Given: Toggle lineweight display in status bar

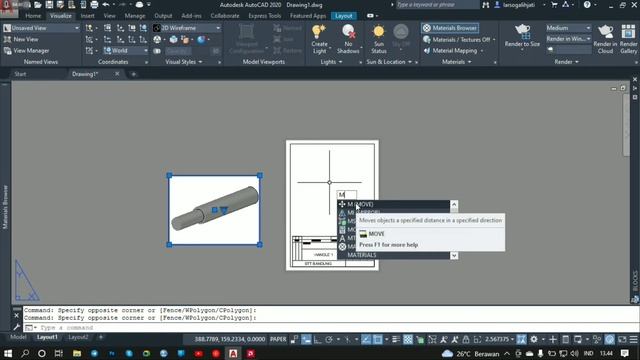Looking at the screenshot, I should [396, 339].
